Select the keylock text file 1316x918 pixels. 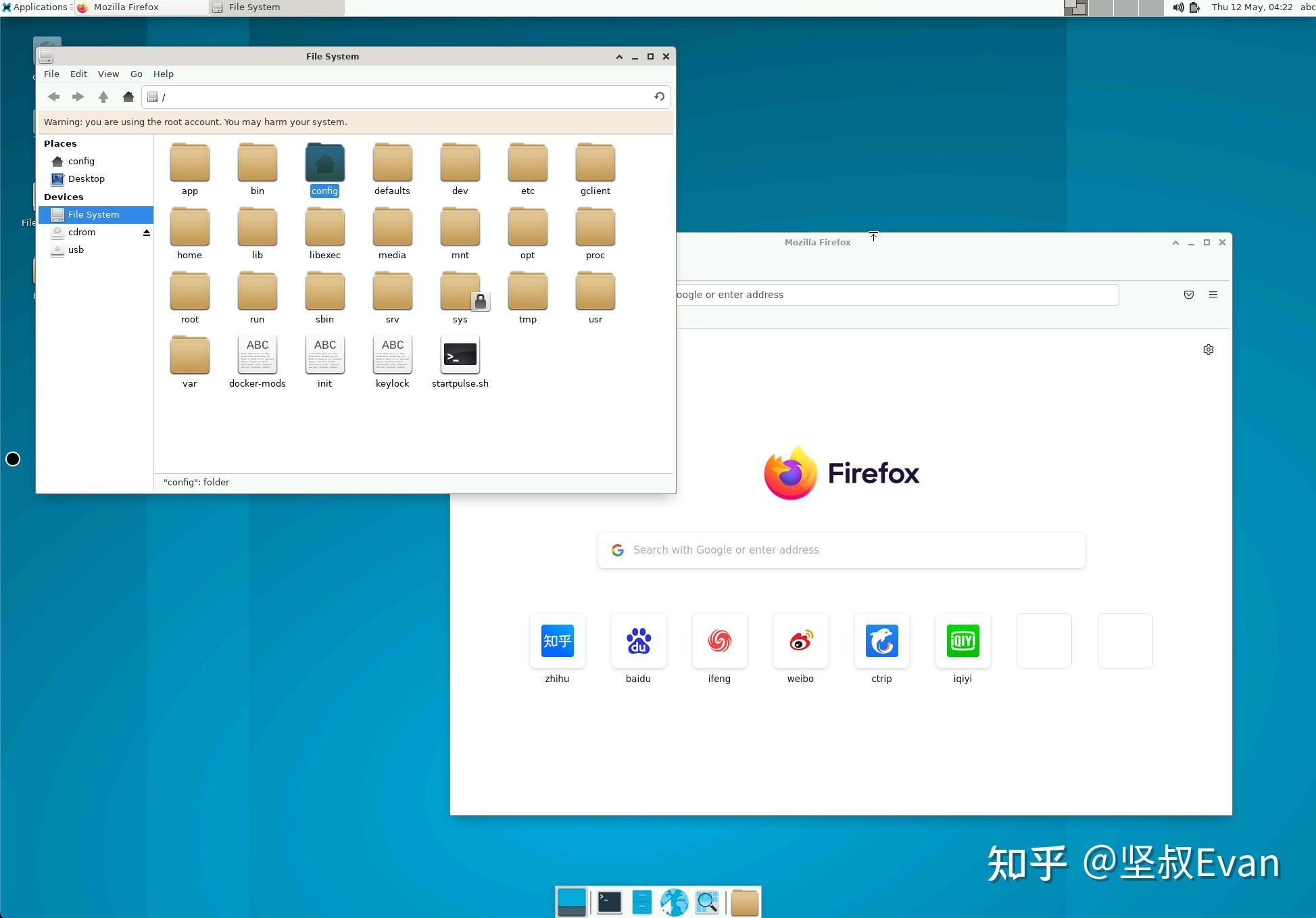(393, 362)
